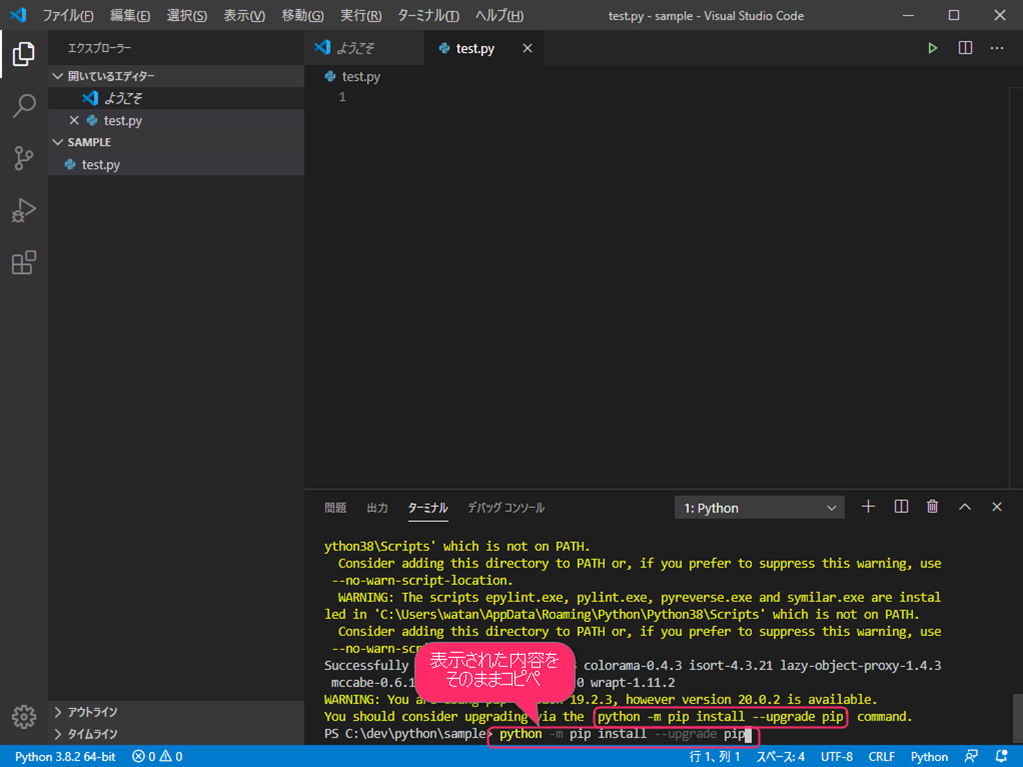The image size is (1023, 767).
Task: Open test.py under the SAMPLE folder
Action: tap(176, 164)
